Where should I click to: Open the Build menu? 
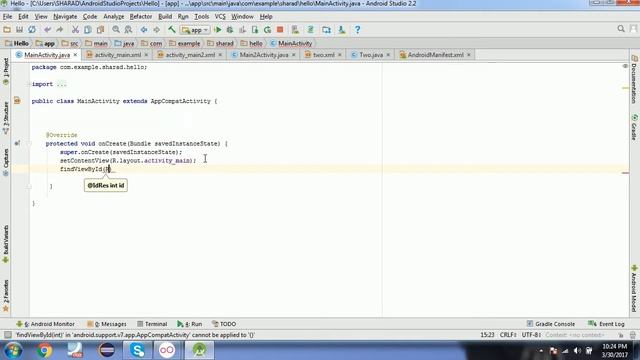click(x=165, y=17)
